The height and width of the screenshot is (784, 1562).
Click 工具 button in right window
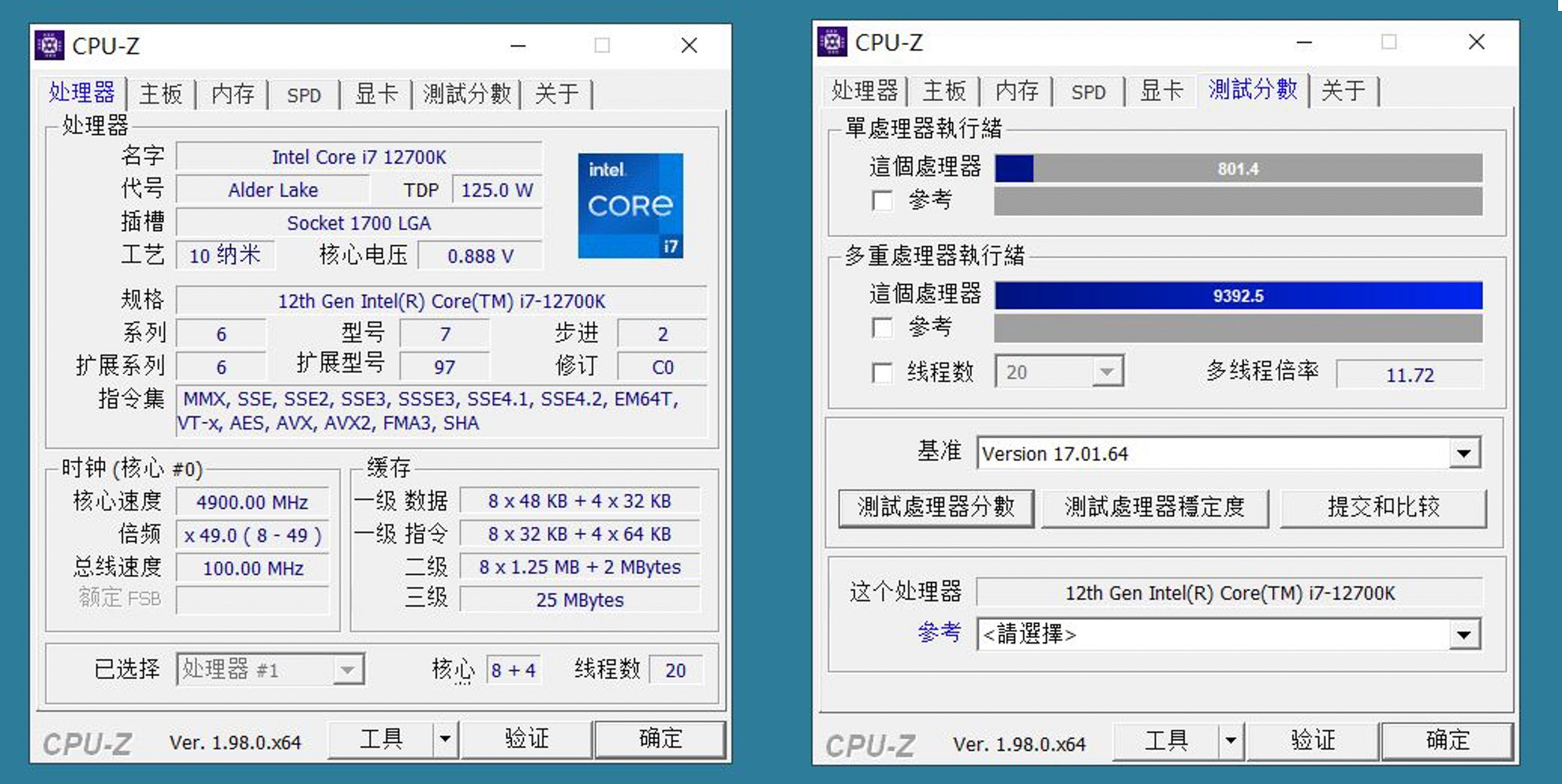point(1166,741)
